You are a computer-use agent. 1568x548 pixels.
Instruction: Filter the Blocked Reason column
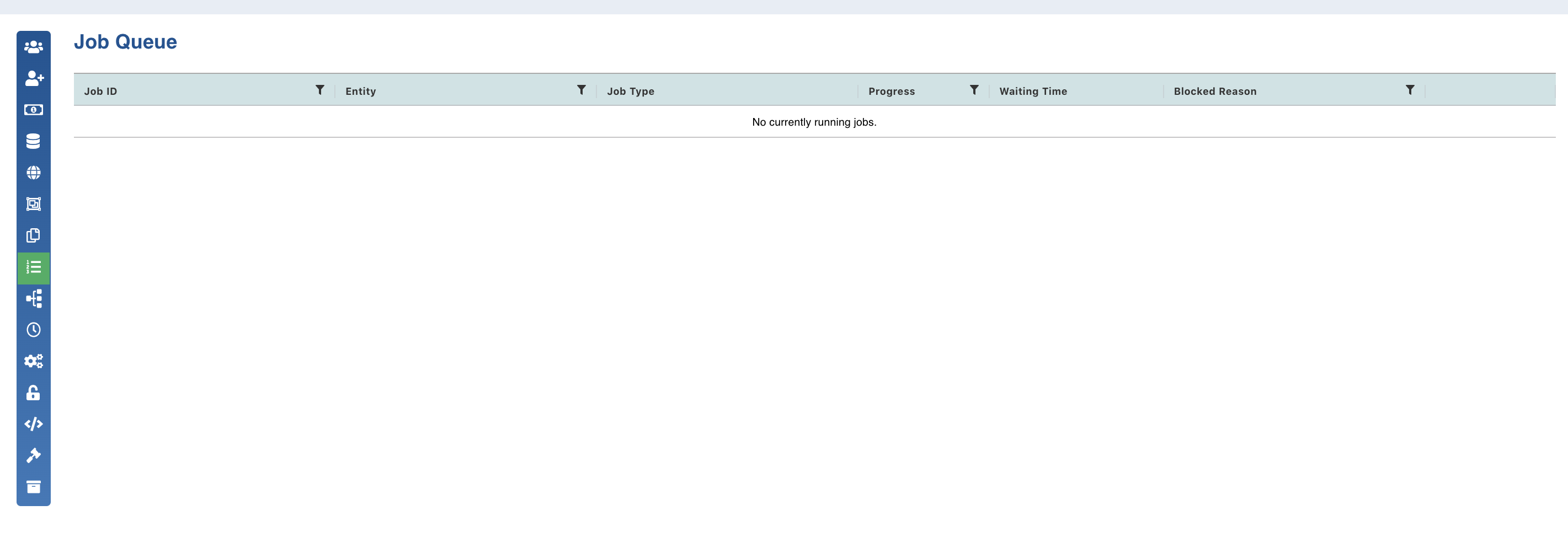pos(1410,90)
